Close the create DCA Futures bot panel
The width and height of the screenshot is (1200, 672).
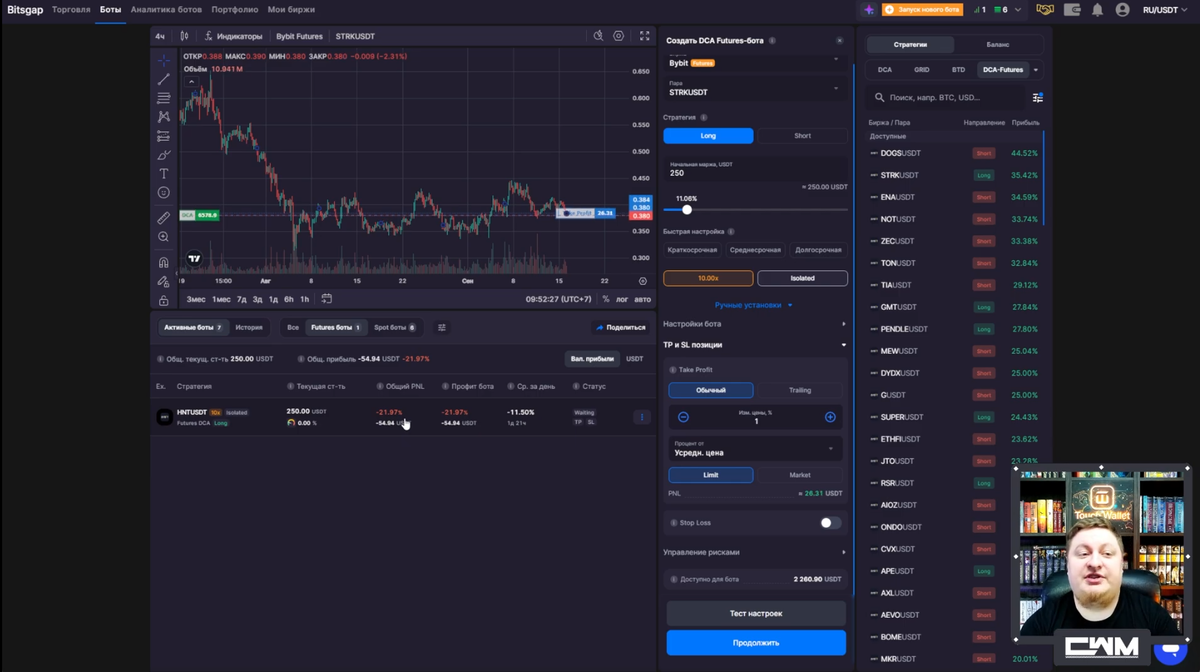[839, 41]
